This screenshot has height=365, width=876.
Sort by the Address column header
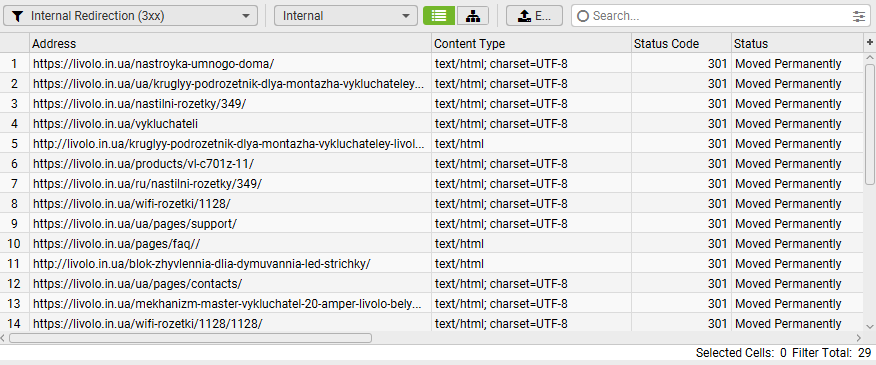pyautogui.click(x=230, y=43)
